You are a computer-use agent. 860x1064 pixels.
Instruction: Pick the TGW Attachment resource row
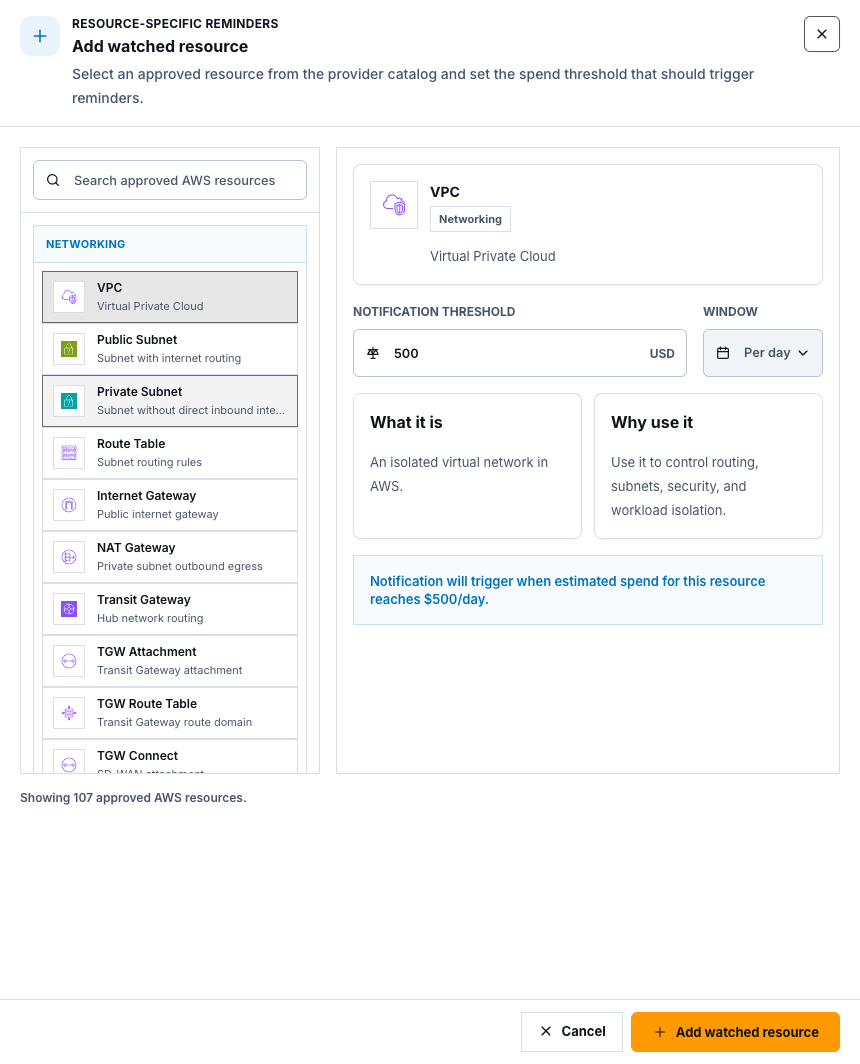(x=170, y=661)
